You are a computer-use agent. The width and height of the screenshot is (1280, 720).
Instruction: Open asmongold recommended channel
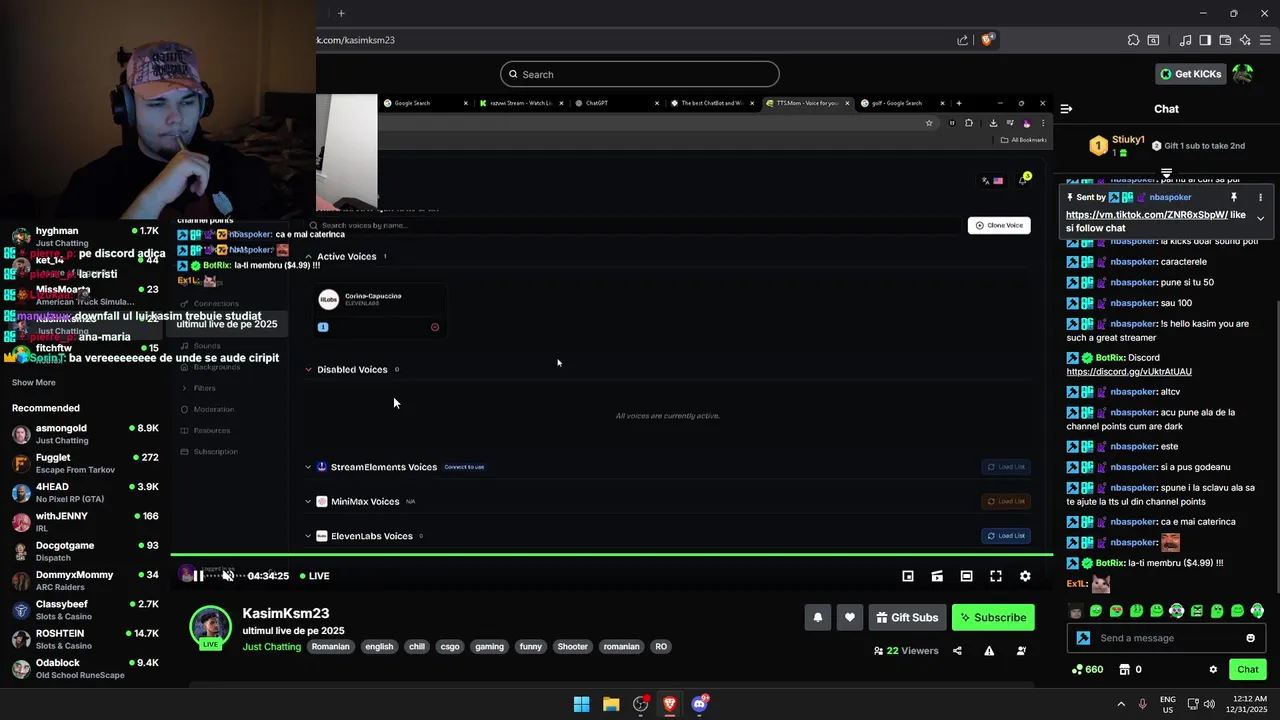tap(85, 434)
